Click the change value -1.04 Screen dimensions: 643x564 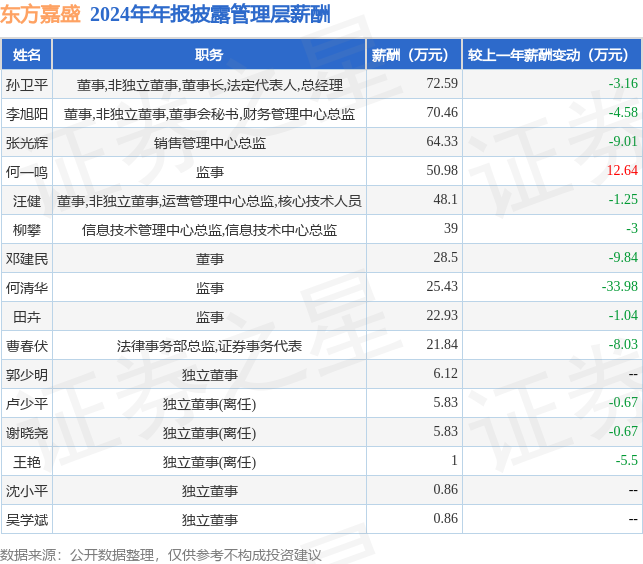pyautogui.click(x=623, y=315)
